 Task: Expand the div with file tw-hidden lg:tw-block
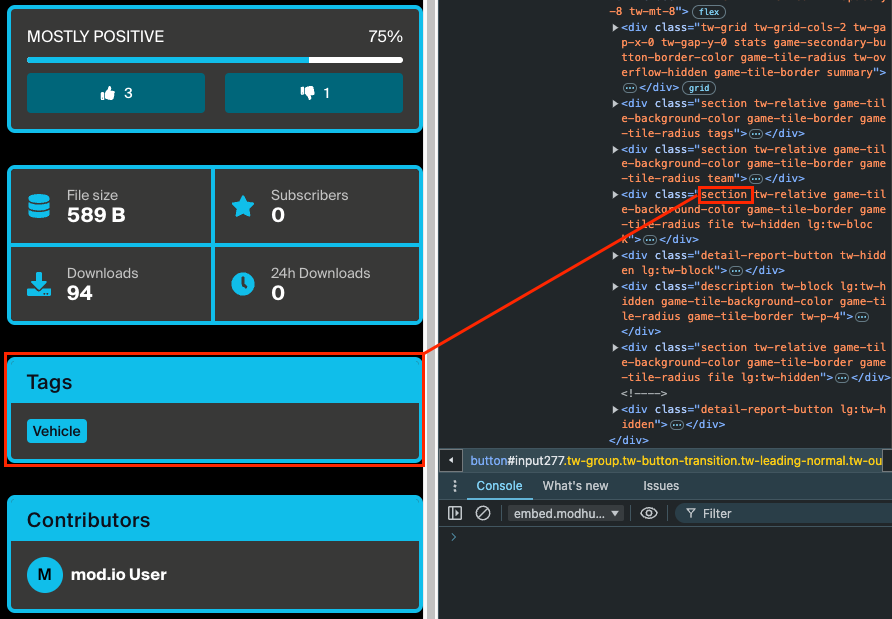click(615, 194)
